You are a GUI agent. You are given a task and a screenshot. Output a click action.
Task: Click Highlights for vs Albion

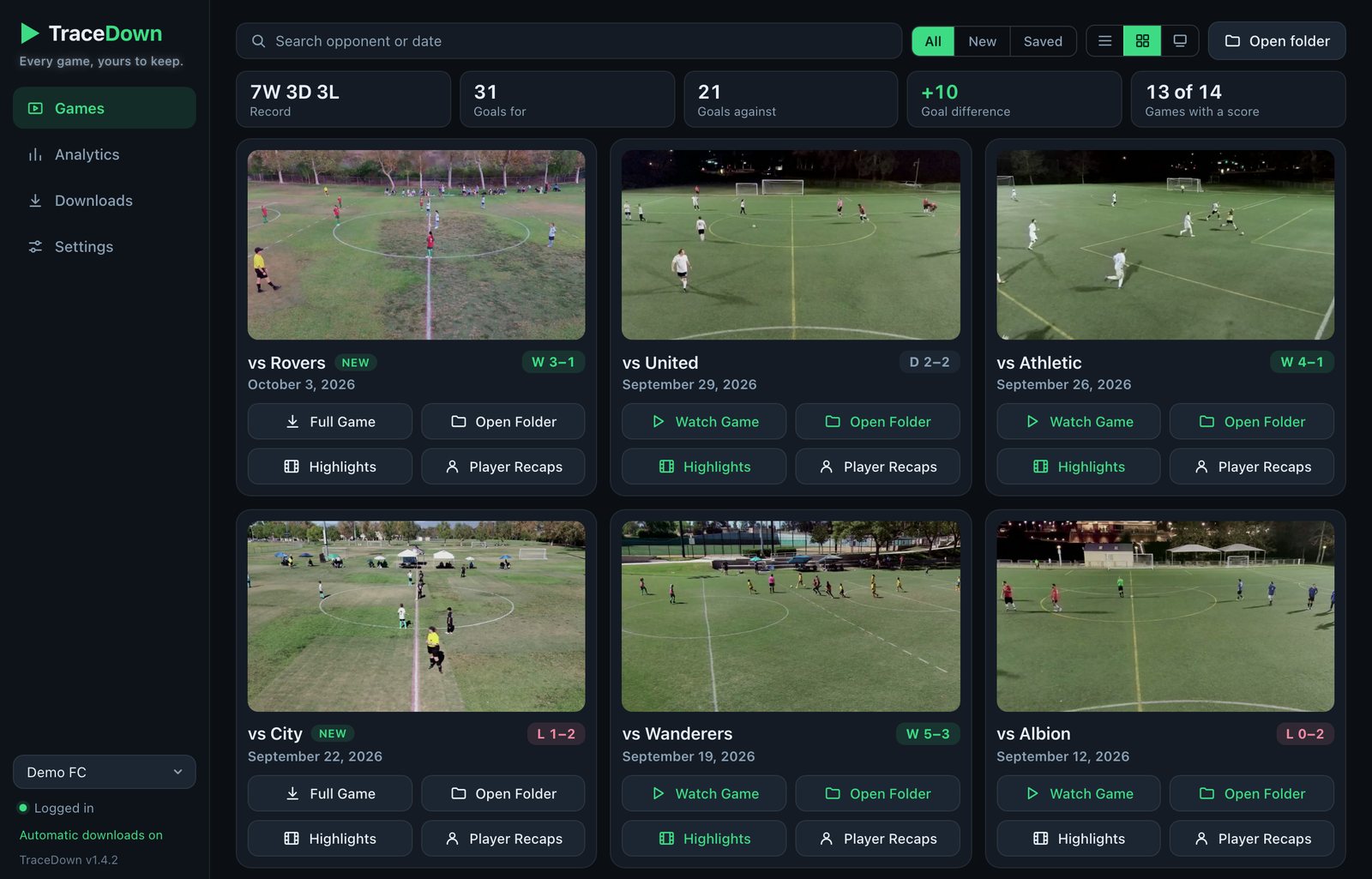(1079, 839)
